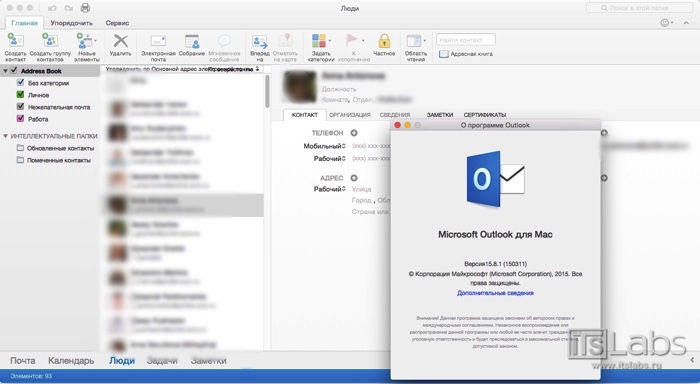Click the Follow Up (К исполнению) flag icon
This screenshot has height=384, width=700.
point(352,41)
